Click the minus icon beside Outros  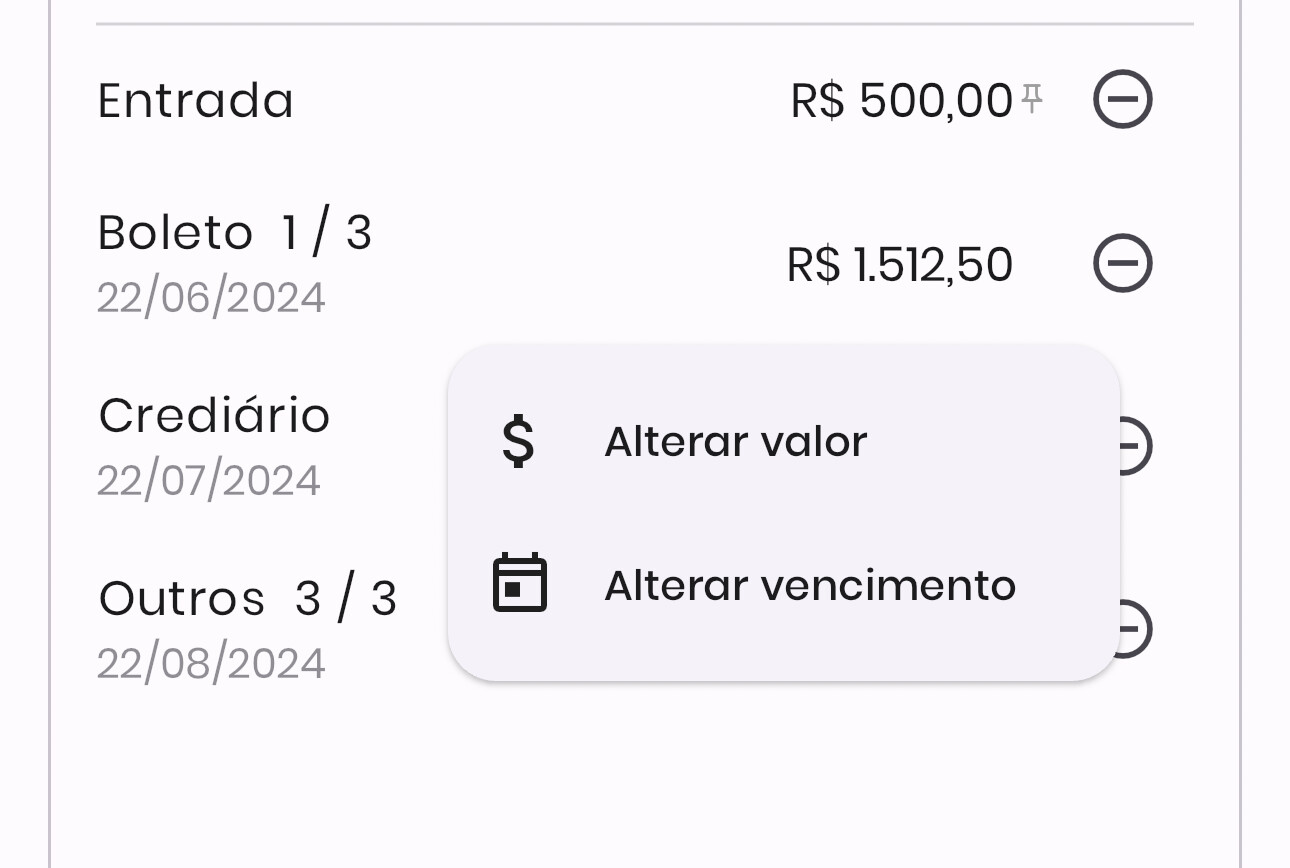pos(1137,629)
